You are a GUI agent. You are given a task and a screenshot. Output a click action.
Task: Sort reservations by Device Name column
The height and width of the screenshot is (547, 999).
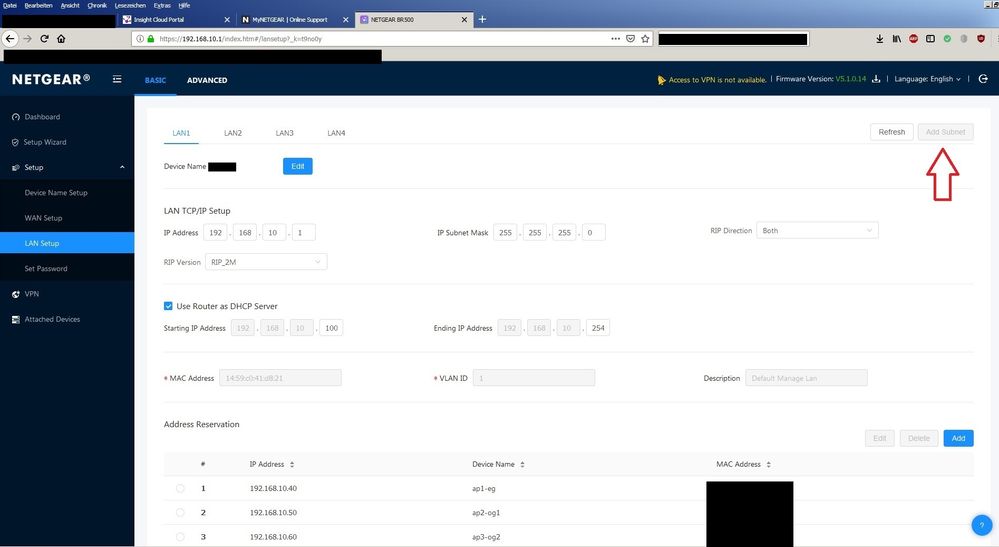click(522, 464)
